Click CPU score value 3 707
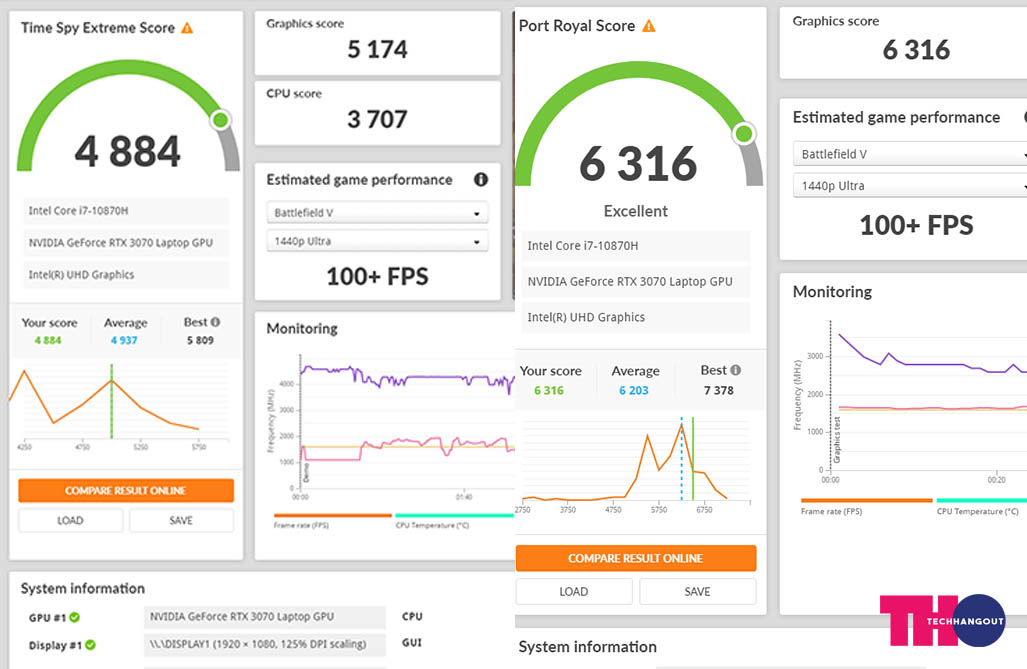The image size is (1027, 669). tap(377, 119)
